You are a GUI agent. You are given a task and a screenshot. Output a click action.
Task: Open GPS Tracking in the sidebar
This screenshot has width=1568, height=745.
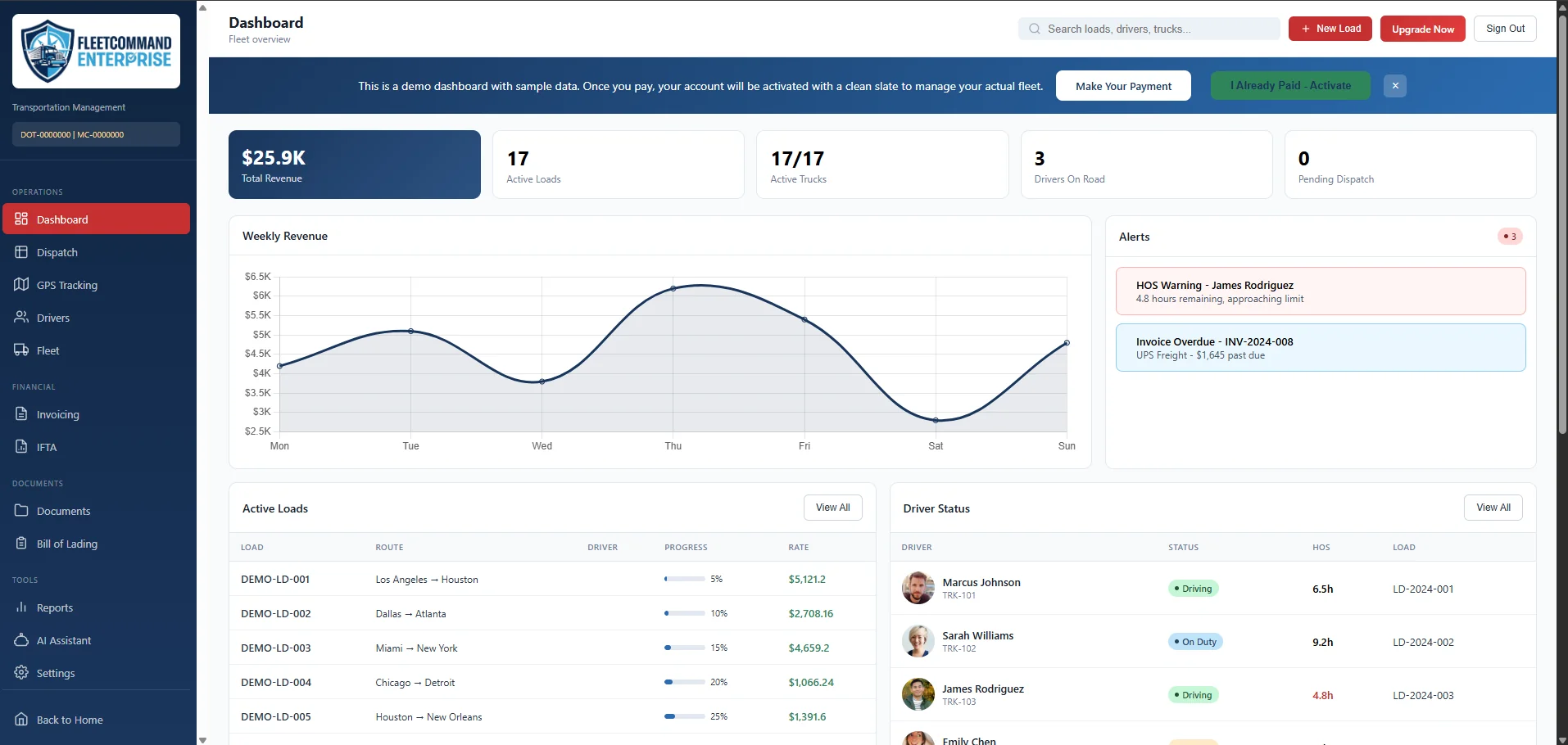(x=96, y=285)
